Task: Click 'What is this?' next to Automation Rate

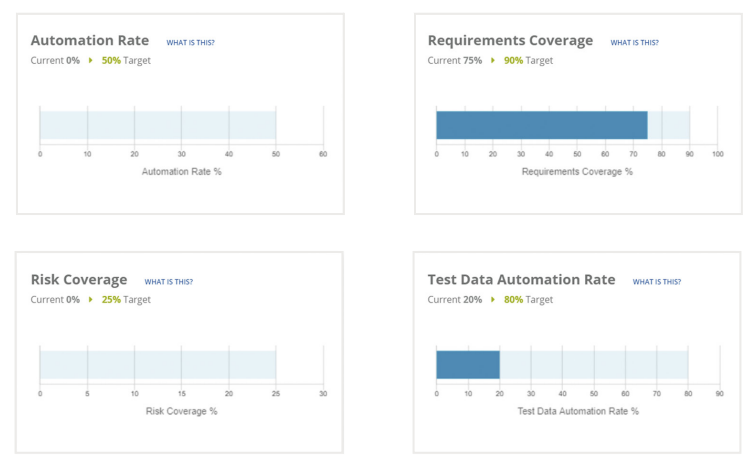Action: [190, 43]
